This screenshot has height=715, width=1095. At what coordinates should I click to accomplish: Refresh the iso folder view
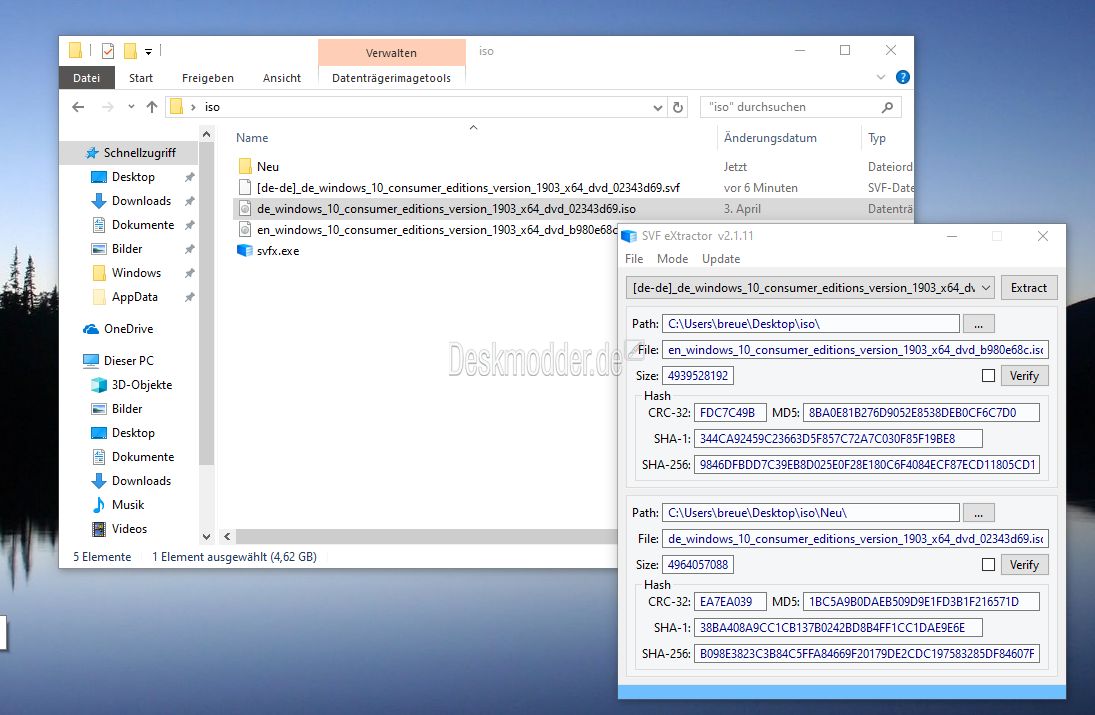tap(677, 107)
